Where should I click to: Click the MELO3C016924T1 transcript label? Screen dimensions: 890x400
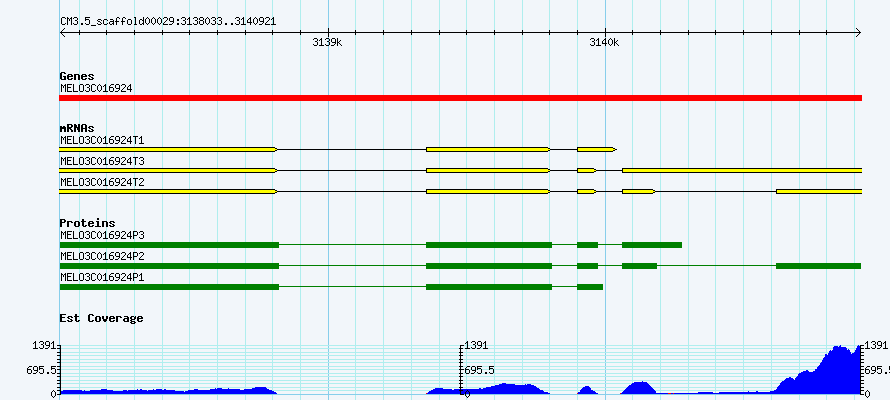(x=102, y=140)
